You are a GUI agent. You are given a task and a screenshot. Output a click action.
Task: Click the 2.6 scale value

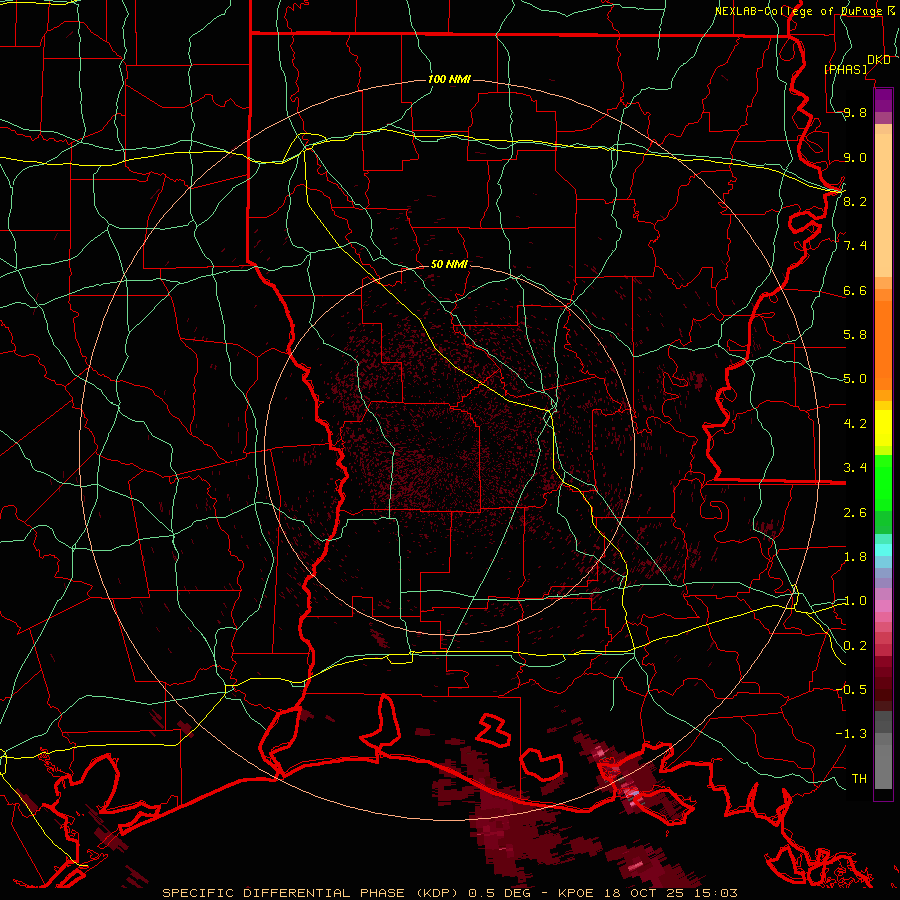coord(855,513)
